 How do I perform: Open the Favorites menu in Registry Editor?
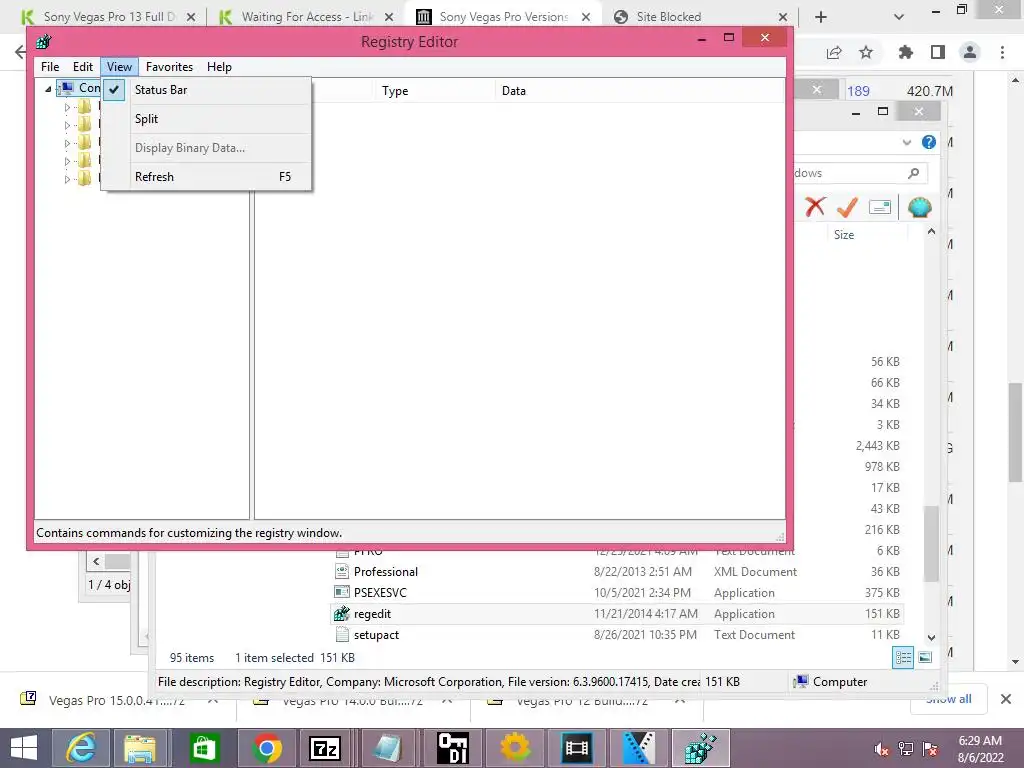[x=169, y=67]
